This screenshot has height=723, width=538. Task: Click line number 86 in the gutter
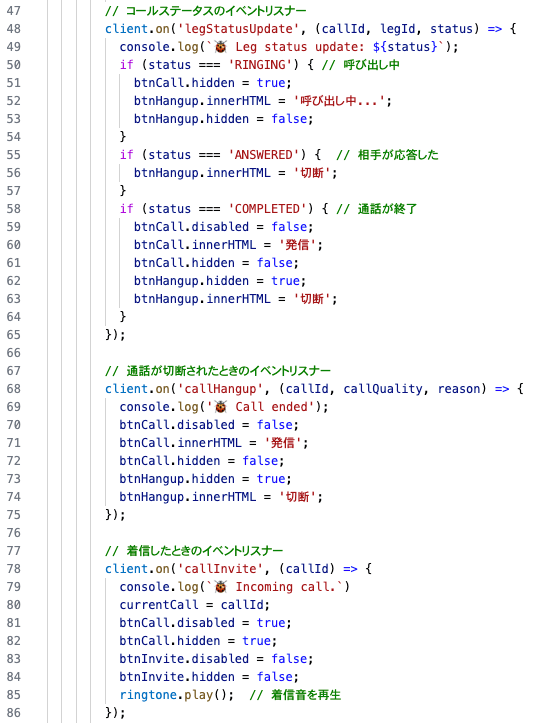point(14,712)
